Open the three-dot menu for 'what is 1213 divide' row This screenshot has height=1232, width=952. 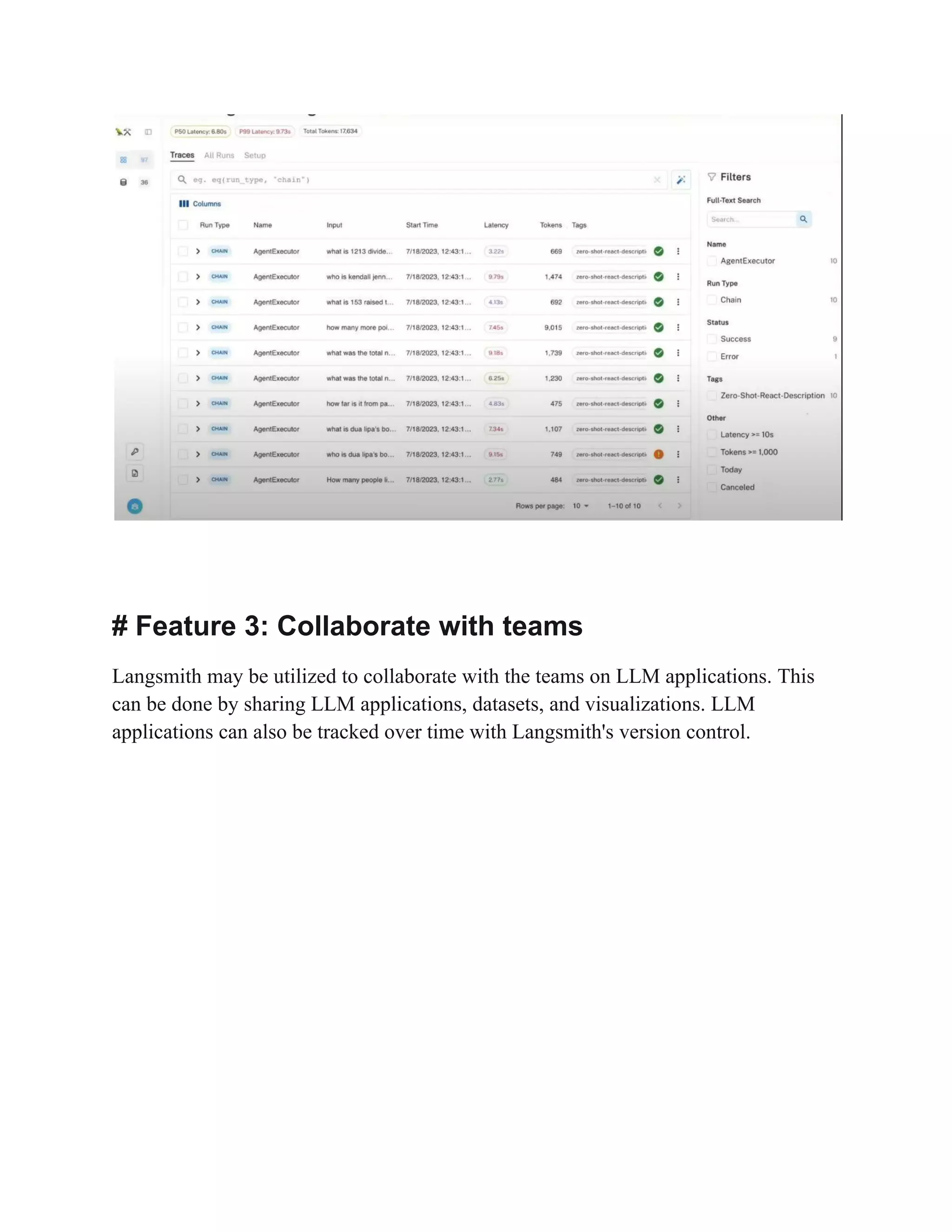pyautogui.click(x=678, y=252)
